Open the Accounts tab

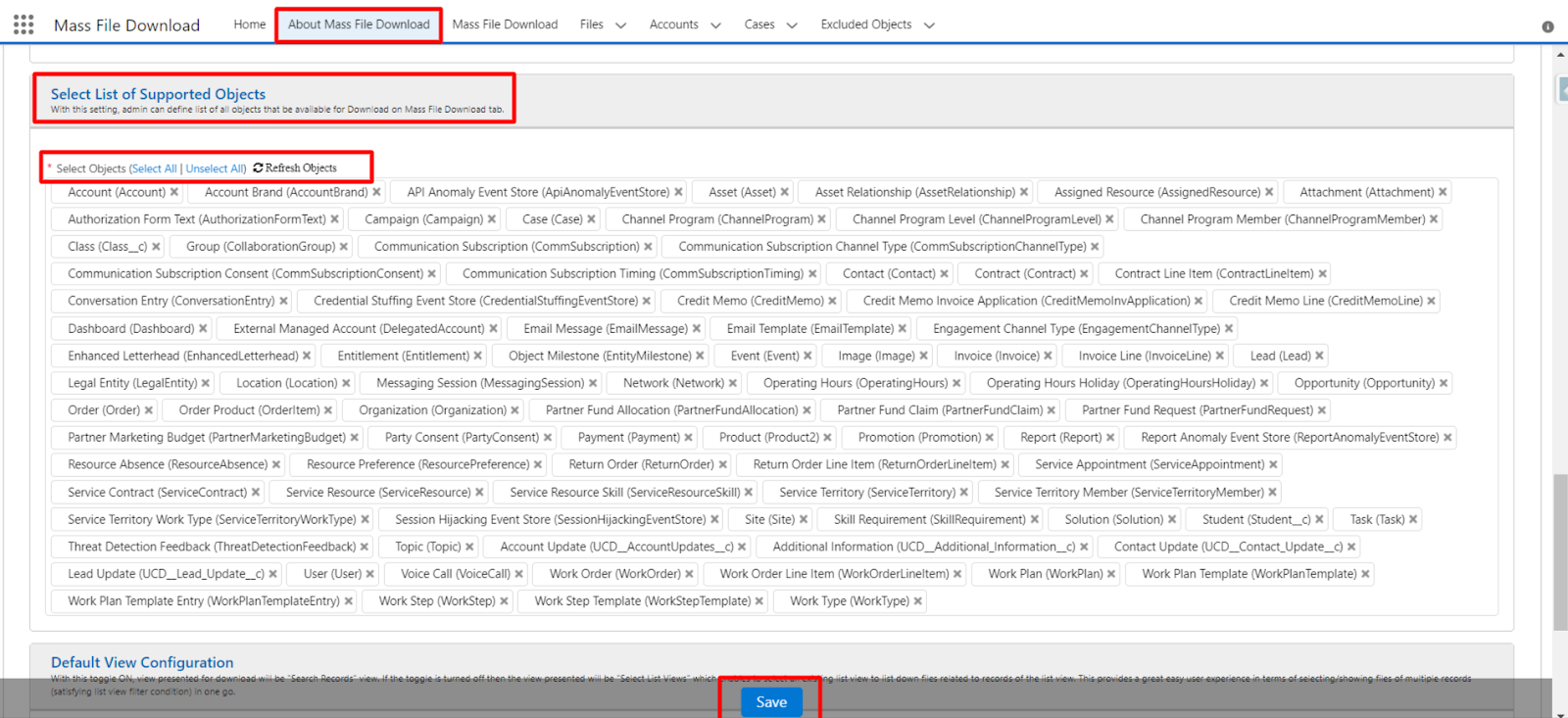(674, 24)
